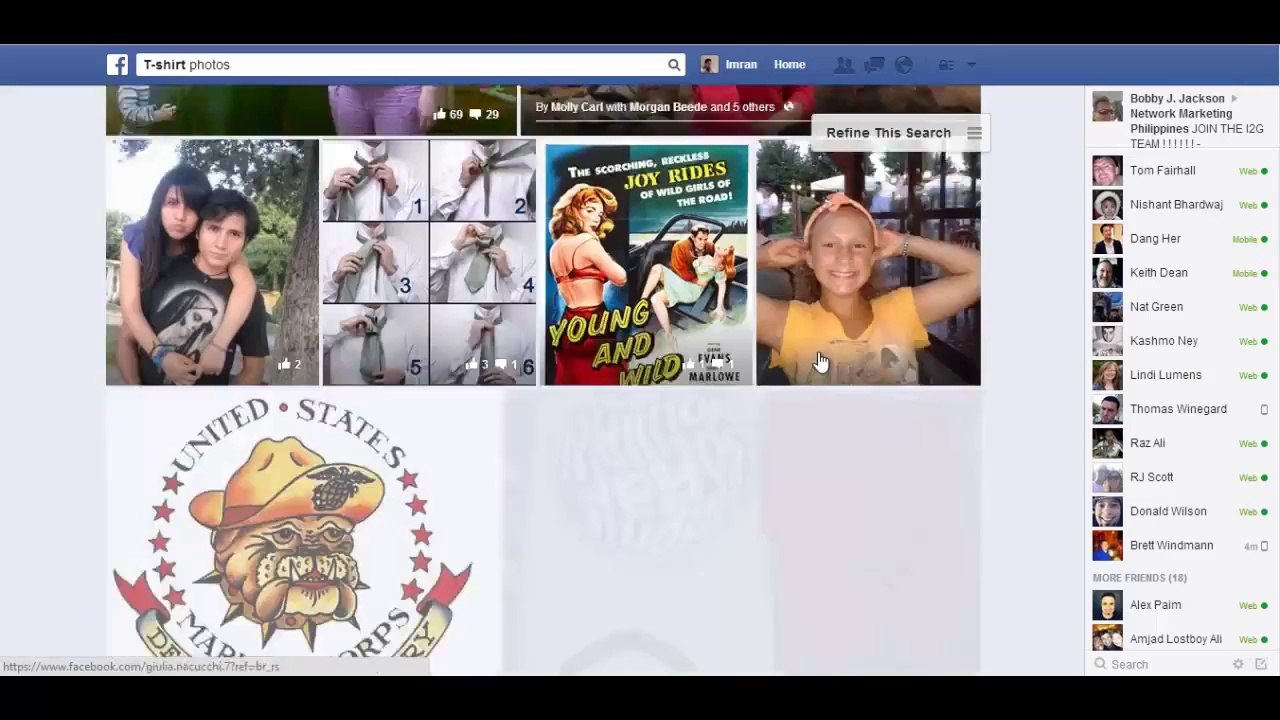This screenshot has height=720, width=1280.
Task: Expand the account menu dropdown arrow
Action: click(x=971, y=65)
